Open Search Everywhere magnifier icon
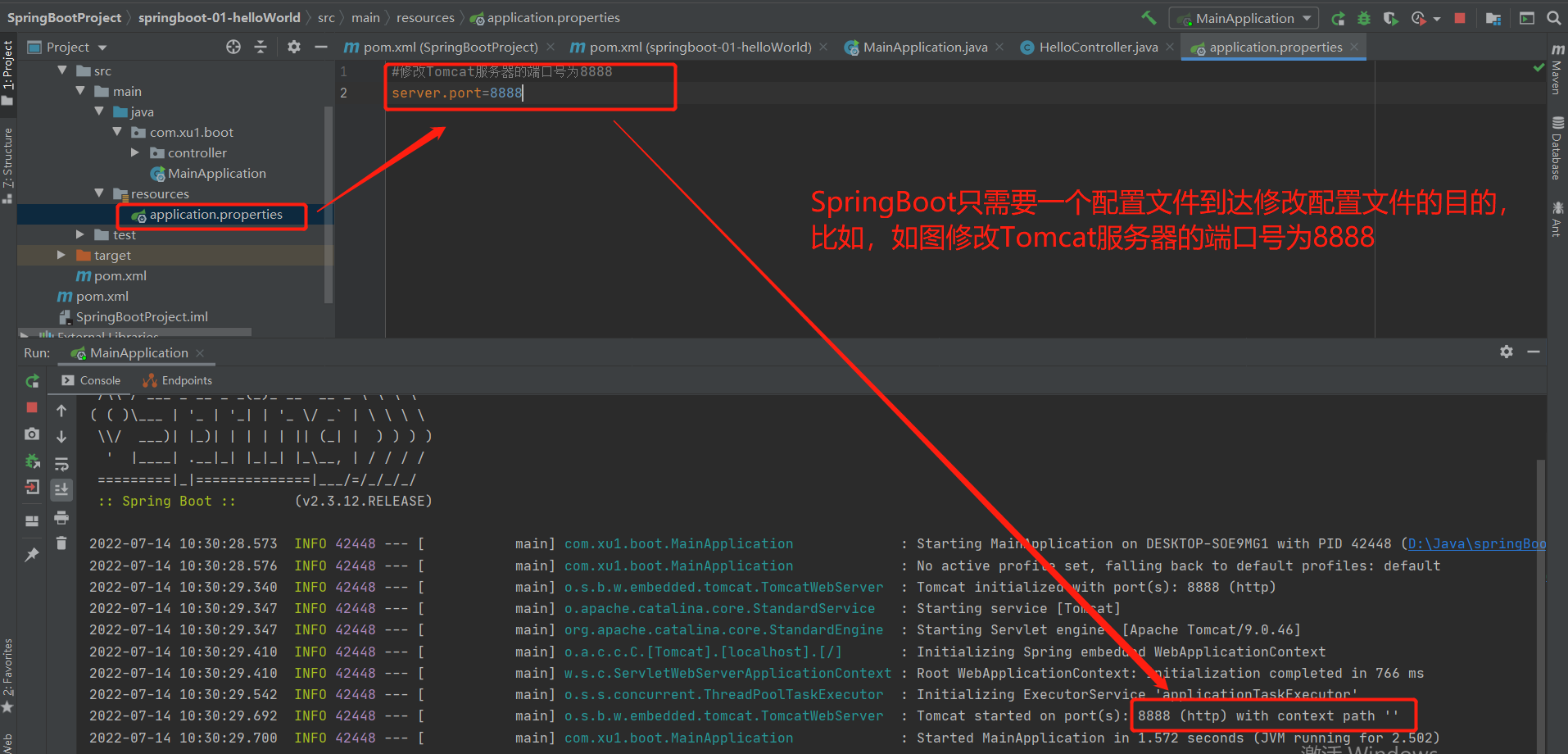Image resolution: width=1568 pixels, height=754 pixels. click(1553, 18)
